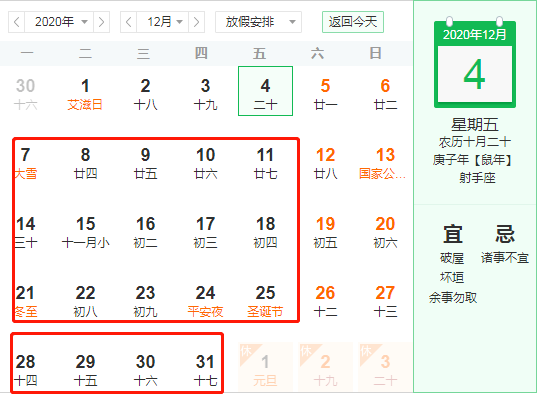Select December 16 初二 date
This screenshot has height=394, width=539.
[x=145, y=233]
